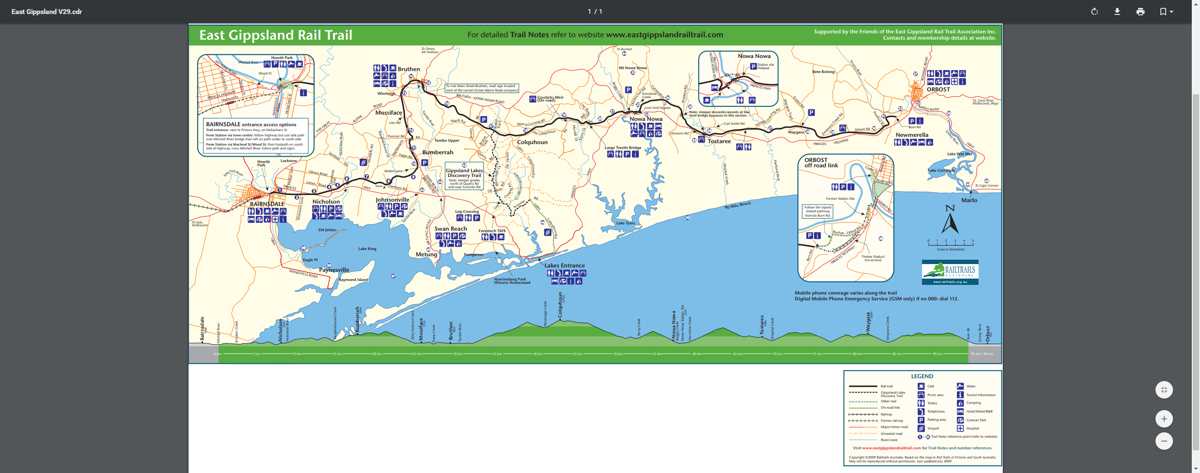1200x473 pixels.
Task: Click the north arrow compass symbol
Action: click(x=950, y=221)
